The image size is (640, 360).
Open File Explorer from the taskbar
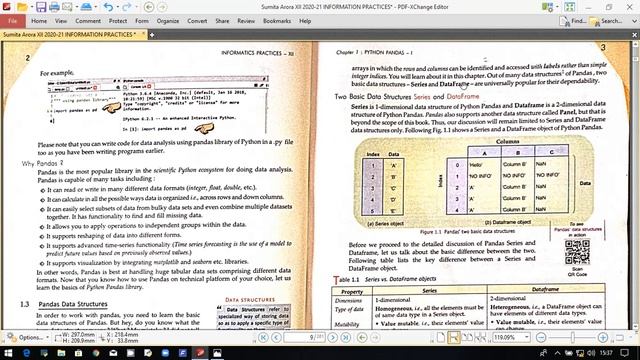click(61, 353)
